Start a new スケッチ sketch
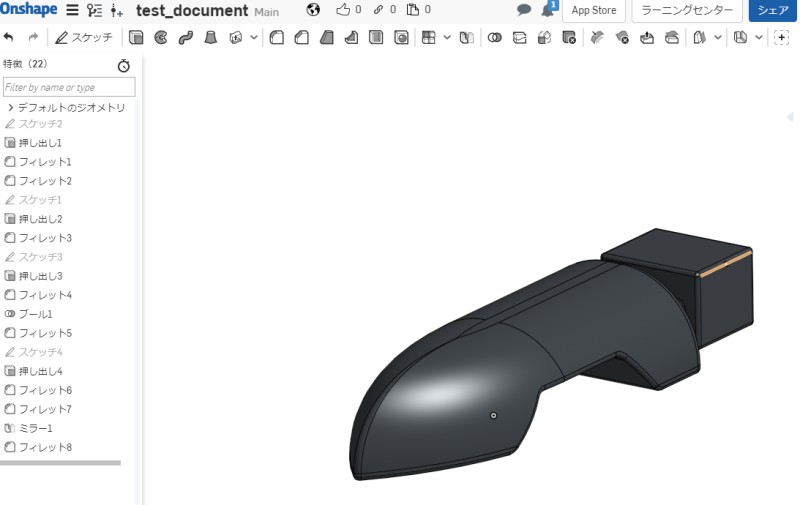 [x=84, y=37]
